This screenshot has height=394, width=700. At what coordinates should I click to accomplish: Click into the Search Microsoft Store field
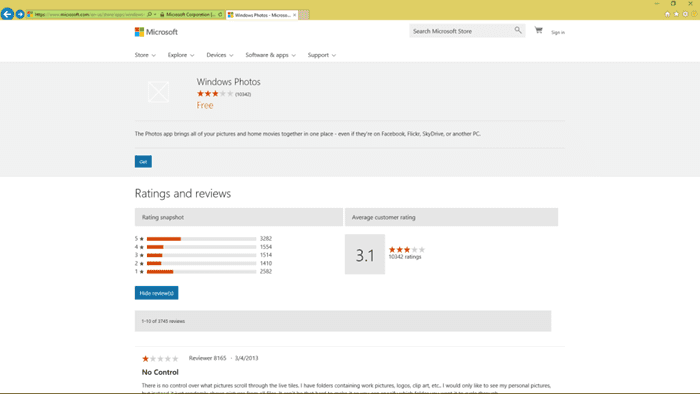(x=461, y=31)
